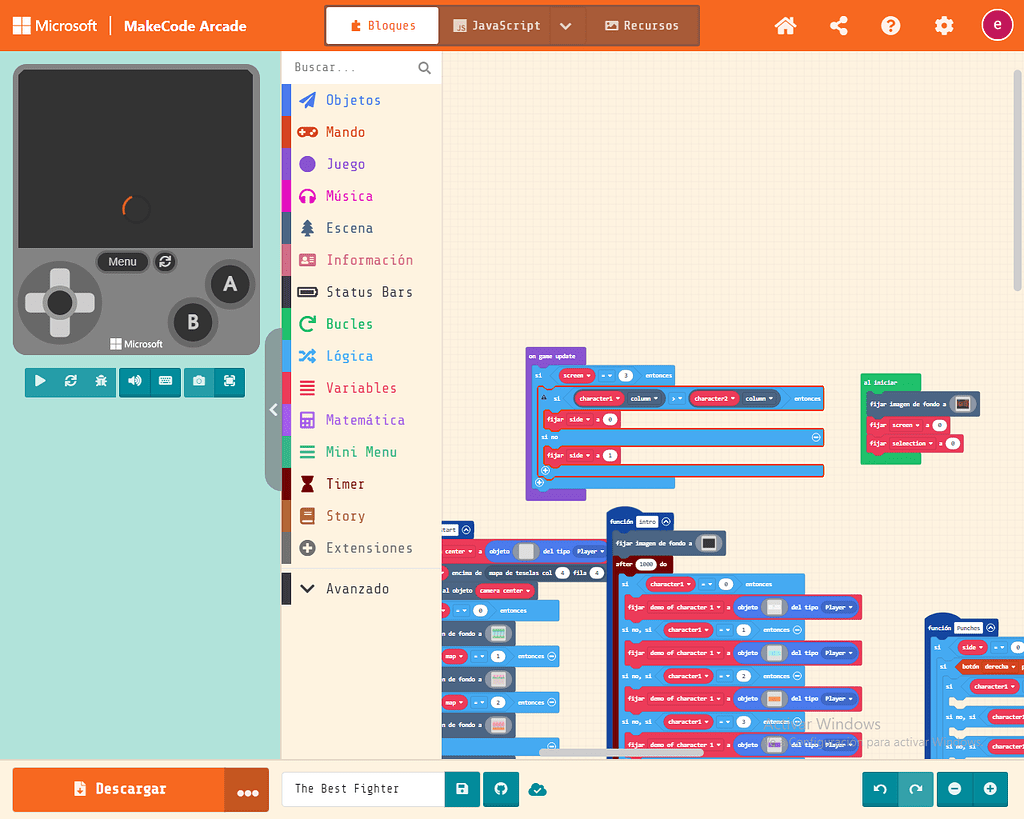Undo the last change
This screenshot has width=1024, height=819.
coord(879,789)
